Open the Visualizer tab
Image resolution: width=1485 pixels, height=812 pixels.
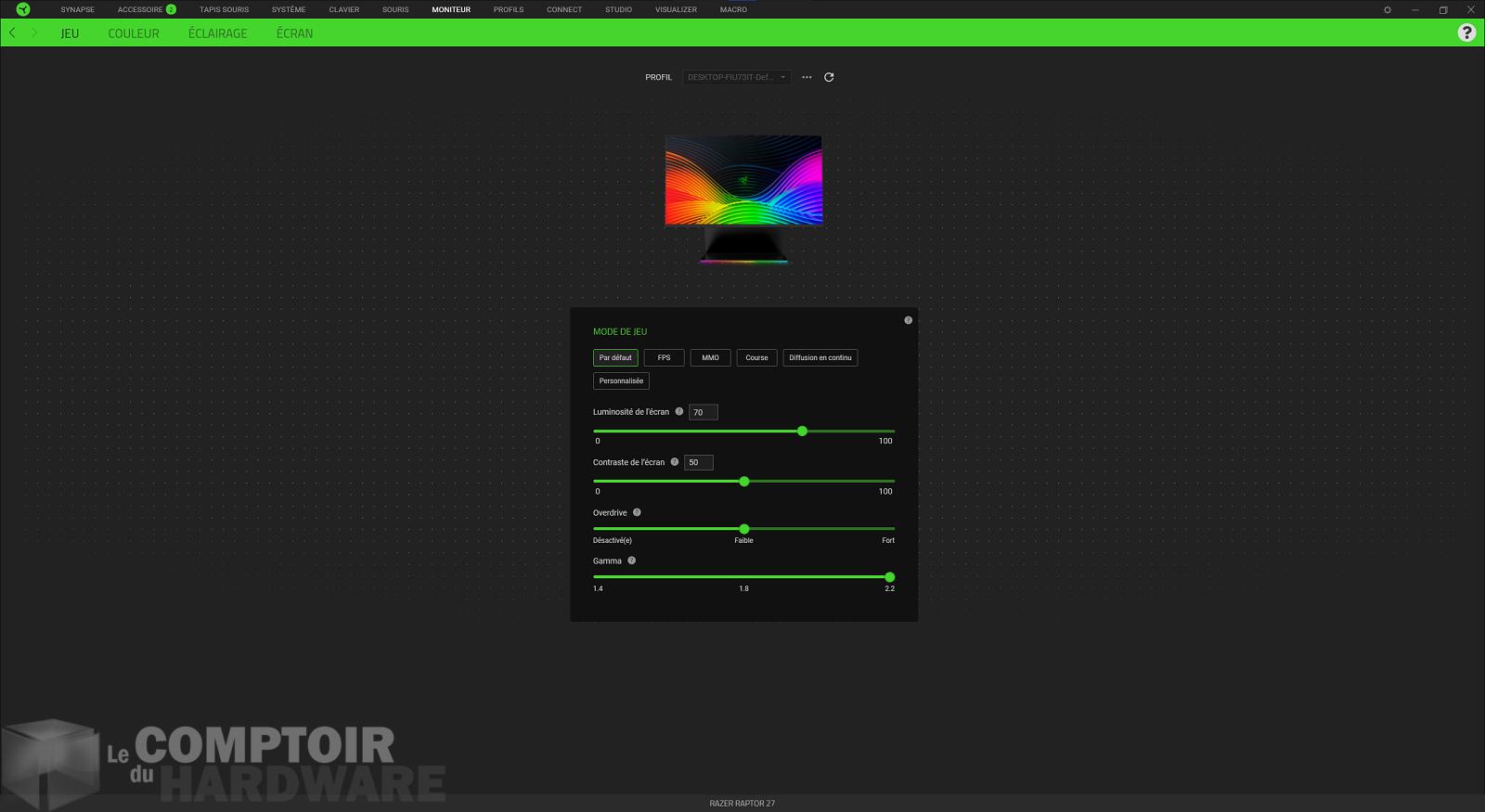tap(676, 9)
